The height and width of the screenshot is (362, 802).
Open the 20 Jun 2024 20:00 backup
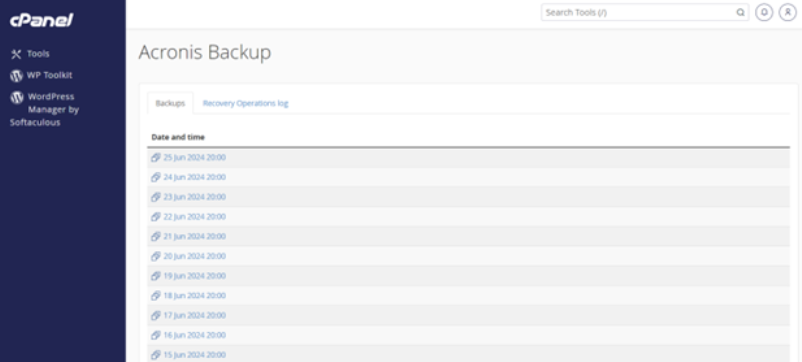pos(194,256)
